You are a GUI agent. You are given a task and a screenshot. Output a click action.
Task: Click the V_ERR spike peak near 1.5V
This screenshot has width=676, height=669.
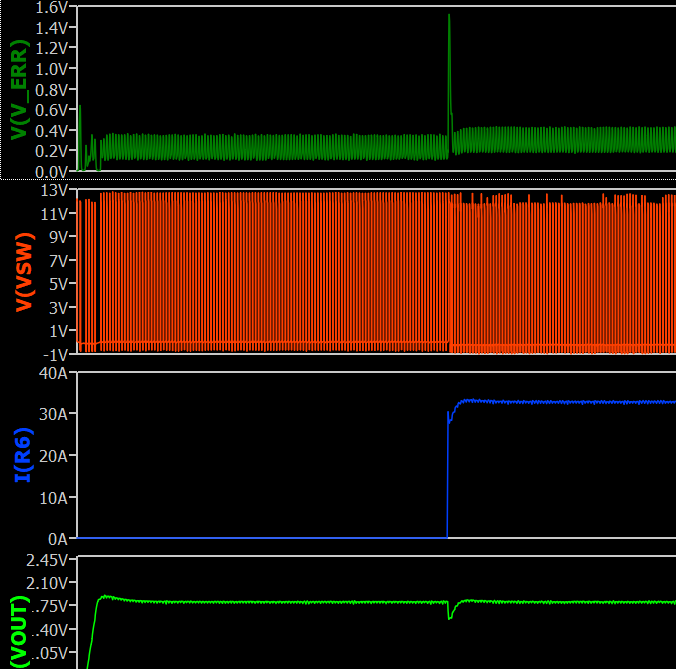(x=449, y=16)
